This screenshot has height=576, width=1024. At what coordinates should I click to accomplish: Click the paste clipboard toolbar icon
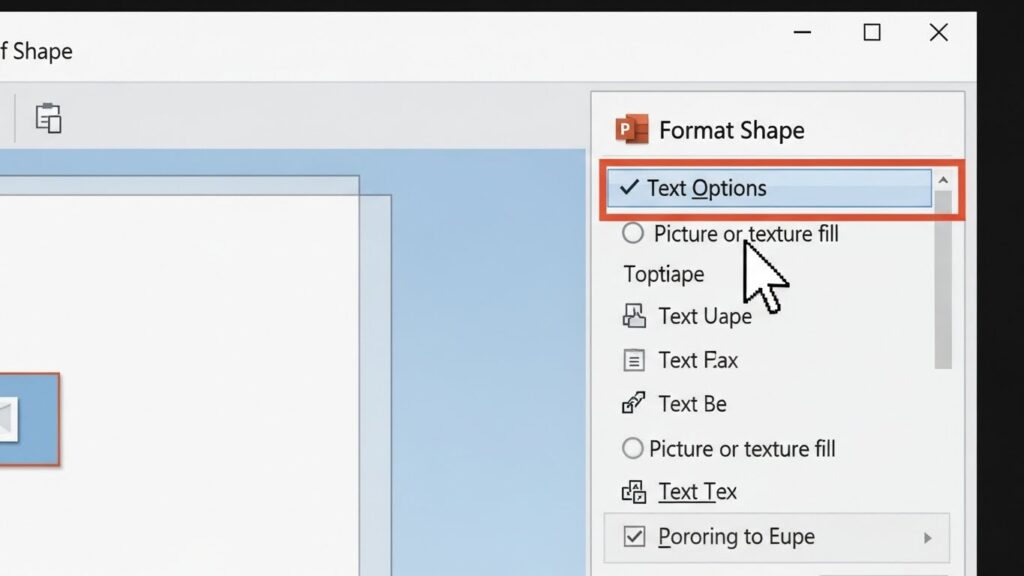[49, 118]
